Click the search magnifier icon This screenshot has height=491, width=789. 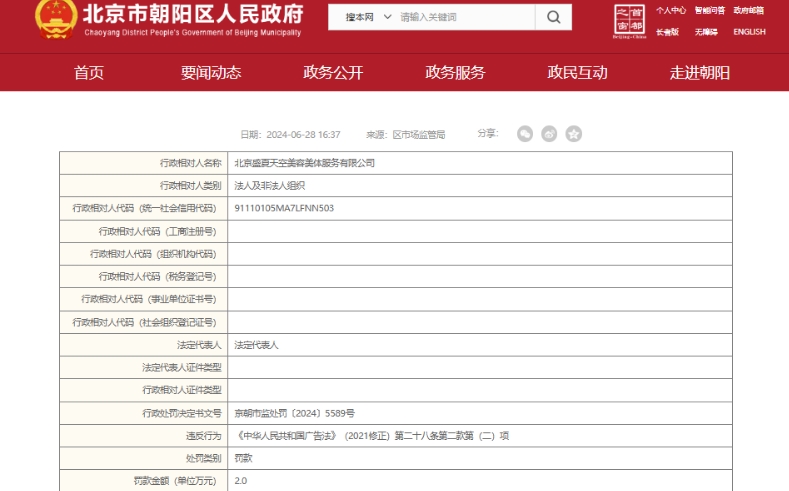553,17
